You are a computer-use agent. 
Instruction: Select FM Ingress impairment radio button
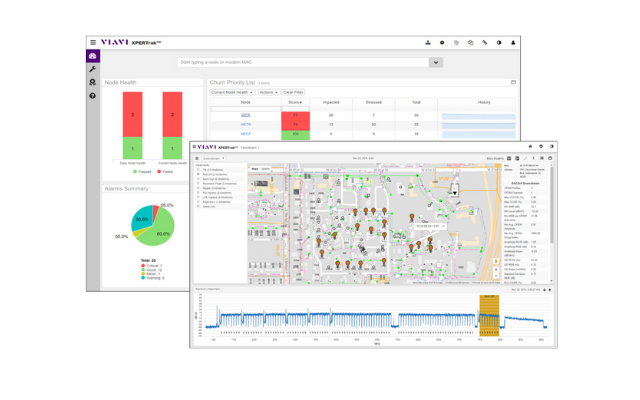click(198, 193)
